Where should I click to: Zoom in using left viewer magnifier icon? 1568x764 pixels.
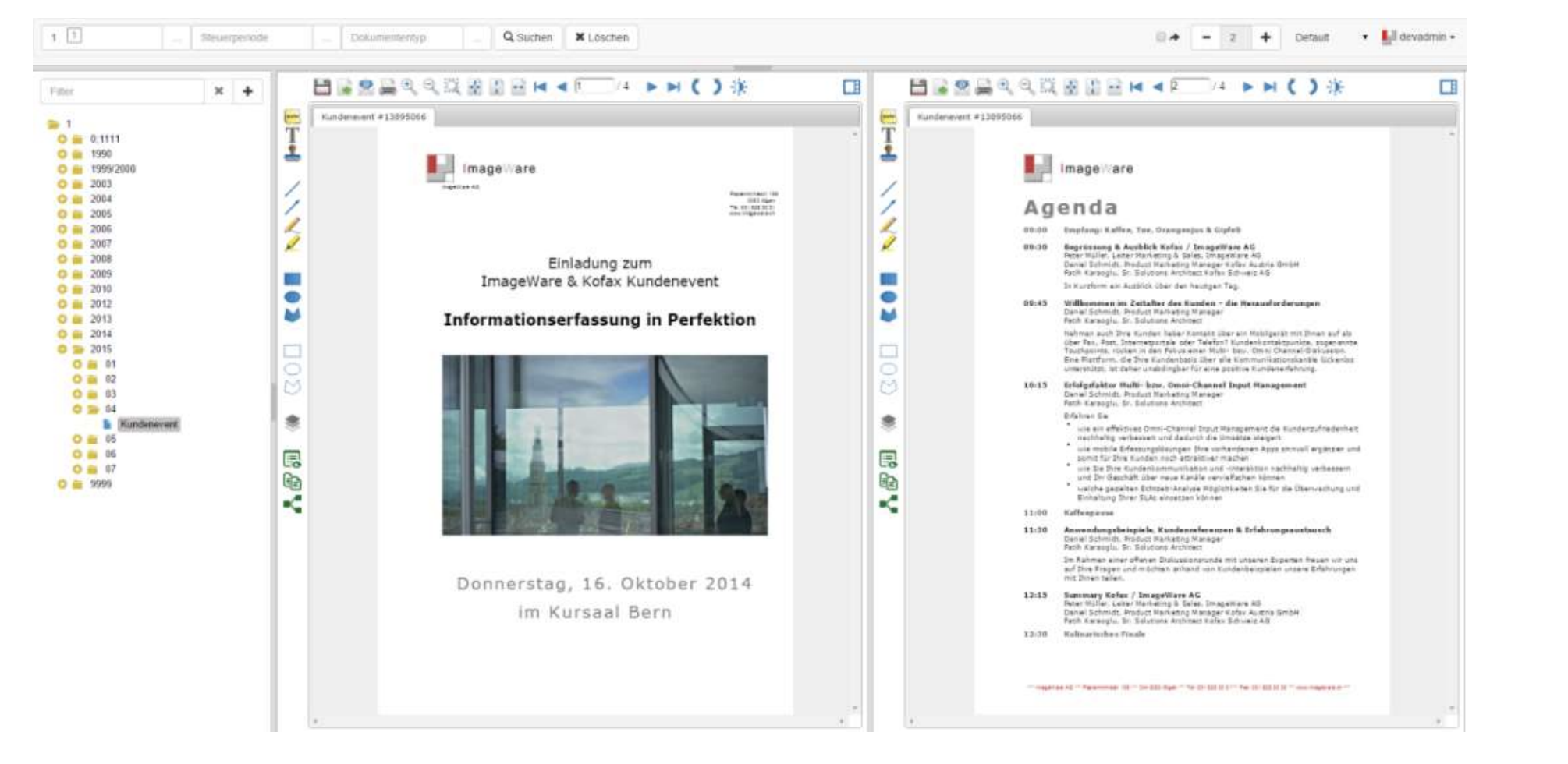click(x=409, y=87)
